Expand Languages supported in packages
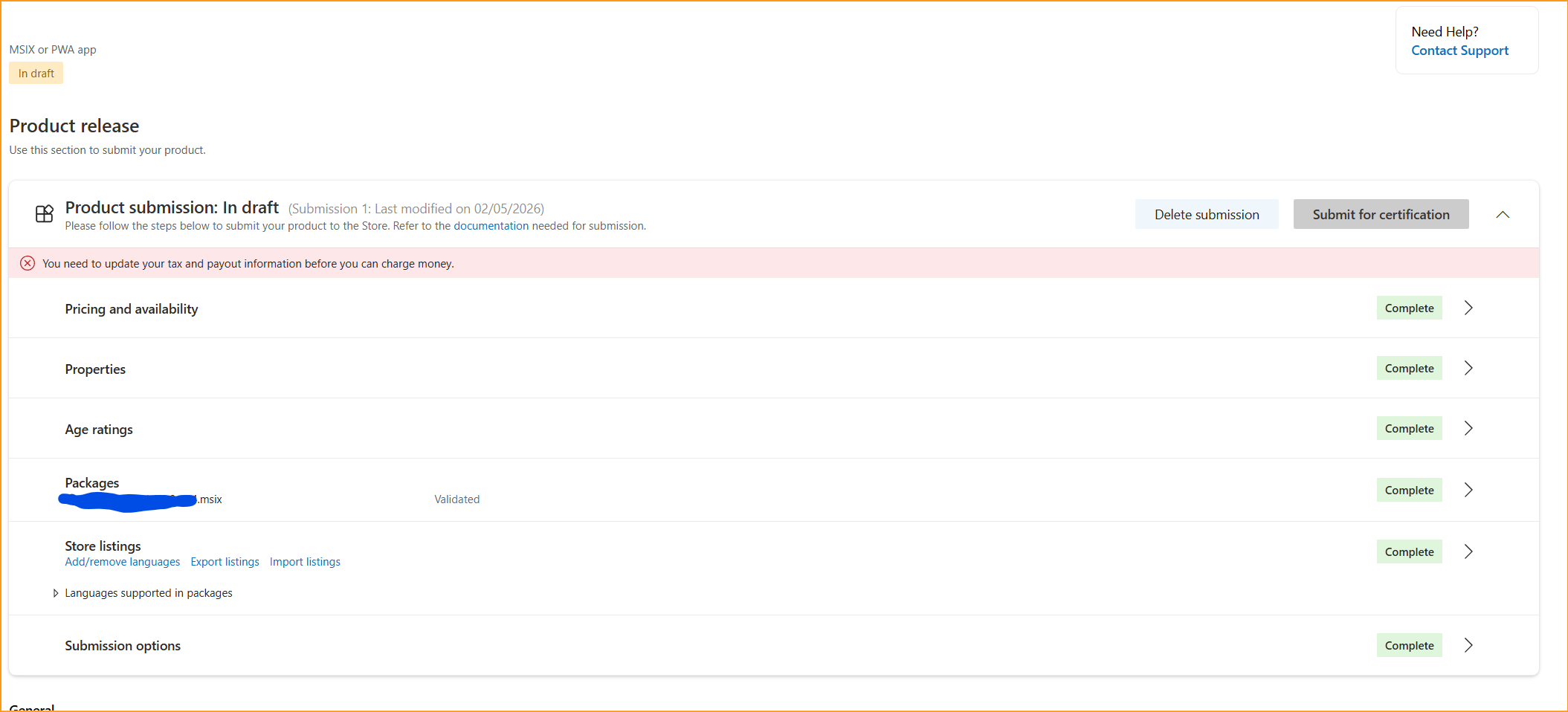This screenshot has height=712, width=1568. [56, 592]
